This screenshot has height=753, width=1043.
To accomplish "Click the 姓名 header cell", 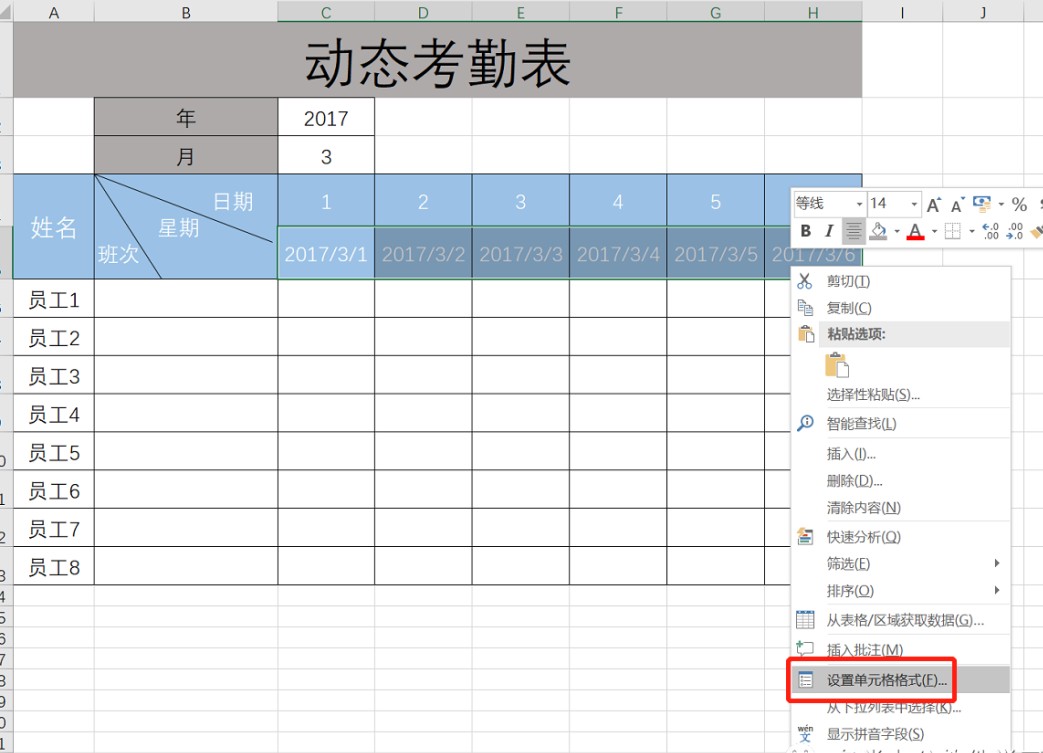I will (54, 227).
